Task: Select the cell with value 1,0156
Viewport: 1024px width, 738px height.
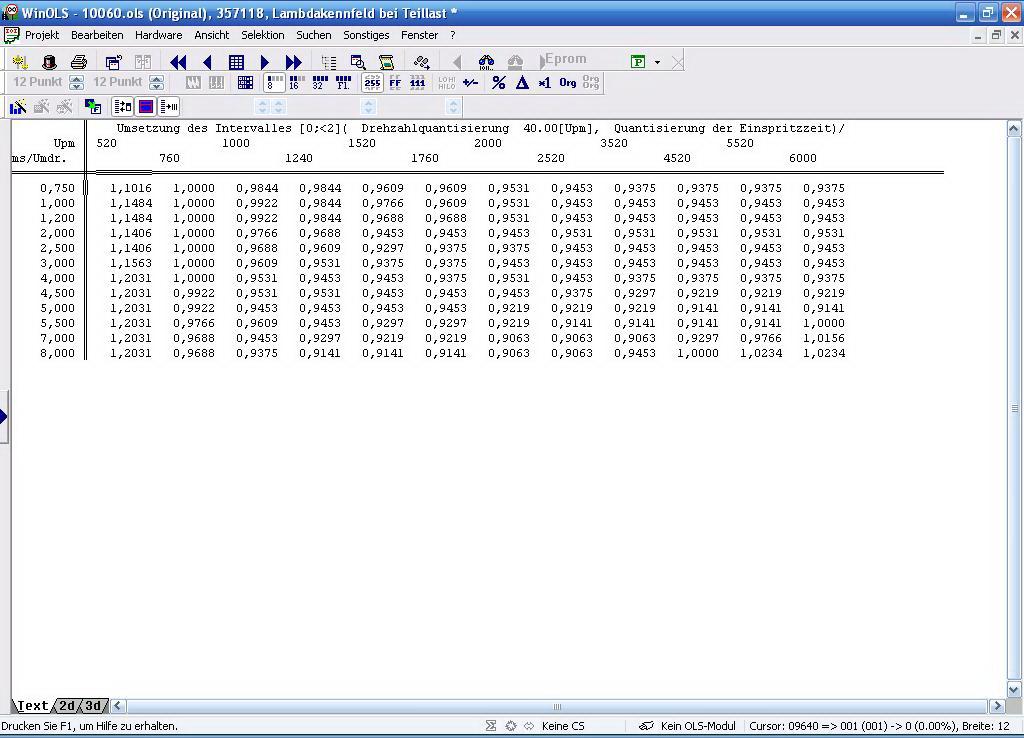Action: click(824, 338)
